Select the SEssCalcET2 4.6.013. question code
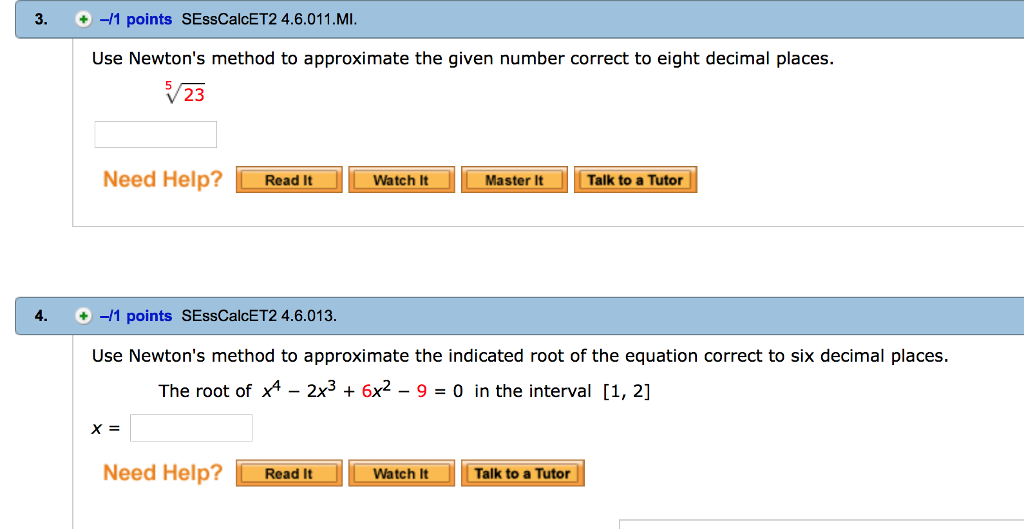The height and width of the screenshot is (529, 1024). click(259, 316)
